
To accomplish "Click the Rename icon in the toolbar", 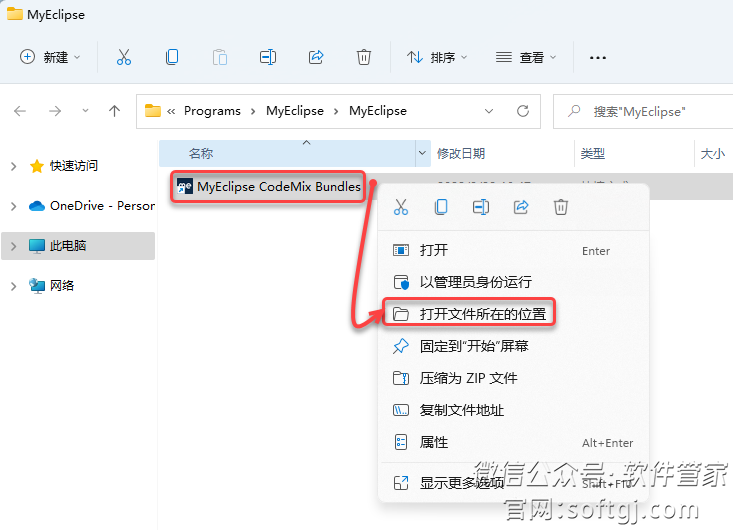I will (x=268, y=57).
